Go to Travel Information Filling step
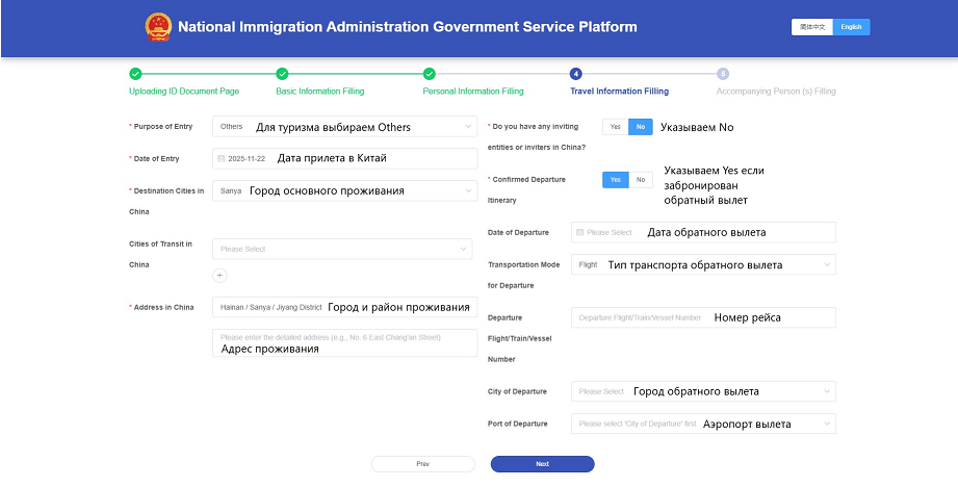The height and width of the screenshot is (500, 958). tap(619, 91)
